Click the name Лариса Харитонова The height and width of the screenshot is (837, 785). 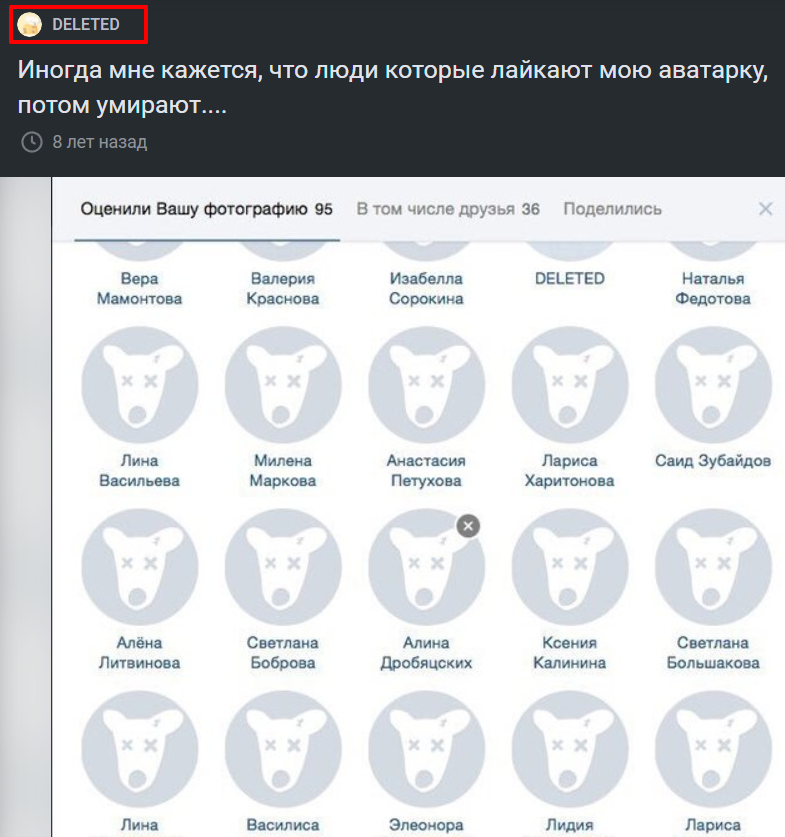[x=569, y=470]
